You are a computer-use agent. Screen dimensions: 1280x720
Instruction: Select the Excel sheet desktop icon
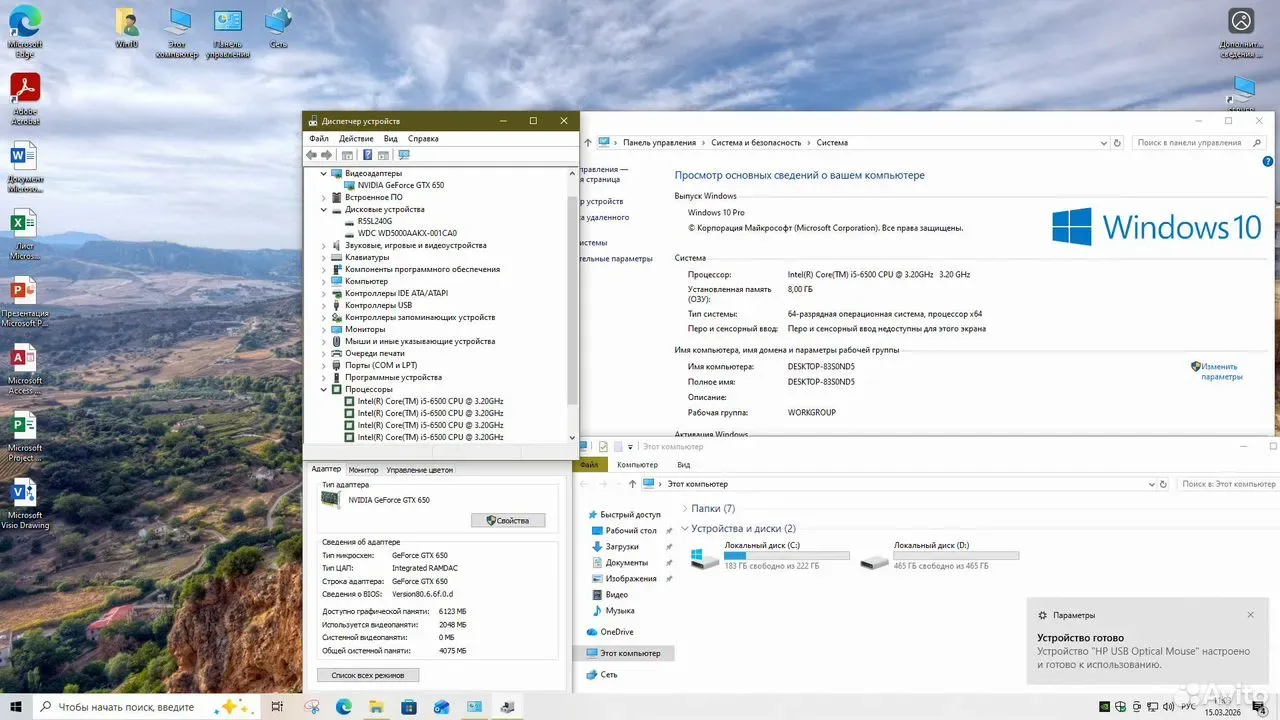[24, 234]
